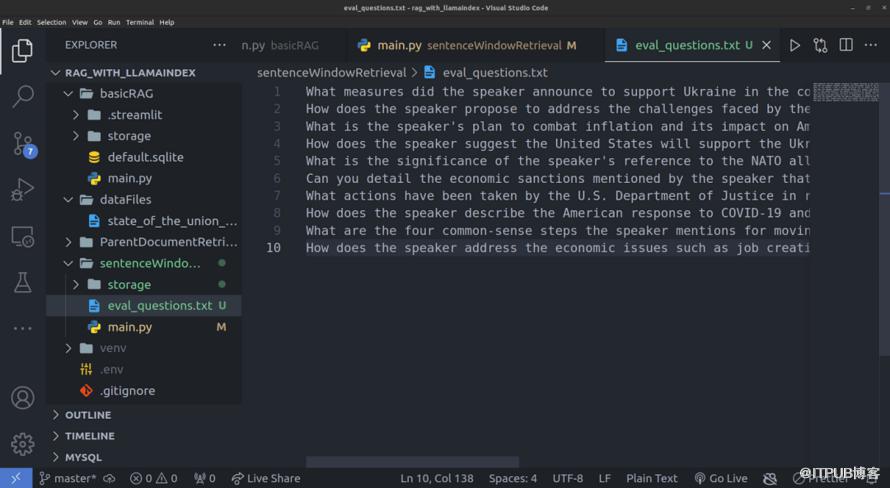This screenshot has width=890, height=488.
Task: Split the editor to the right
Action: tap(846, 45)
